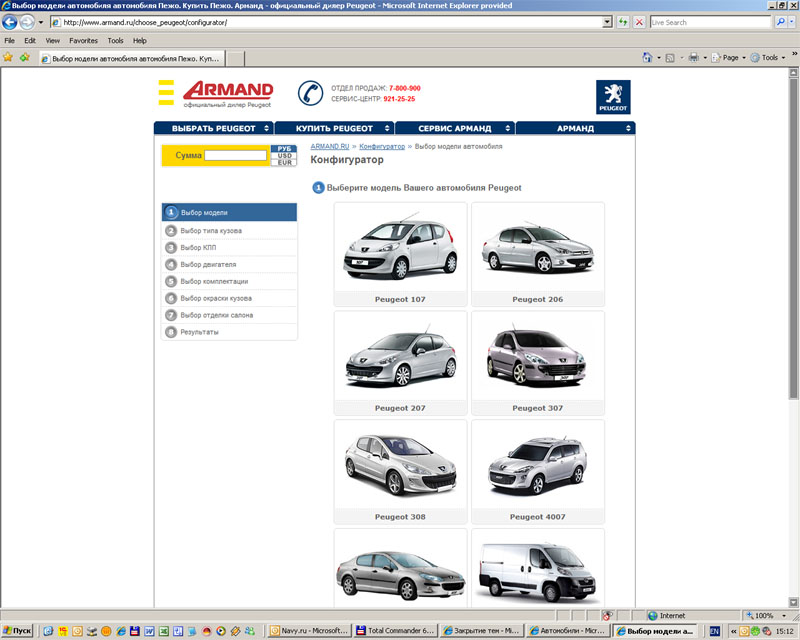Viewport: 800px width, 640px height.
Task: Switch to 'Navy.ru - Microsoft...' taskbar window
Action: (310, 631)
